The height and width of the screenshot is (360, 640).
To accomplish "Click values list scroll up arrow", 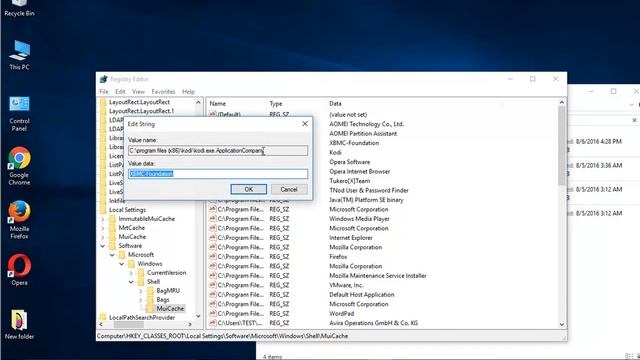I will [562, 102].
